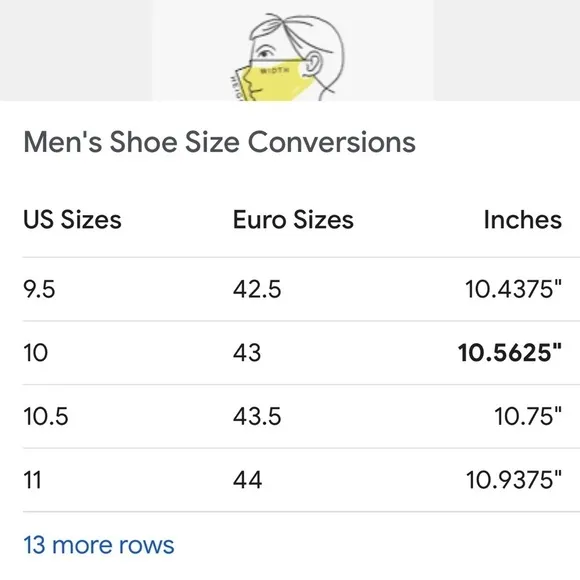The image size is (580, 580).
Task: Click the Euro size 42.5 cell
Action: click(257, 289)
